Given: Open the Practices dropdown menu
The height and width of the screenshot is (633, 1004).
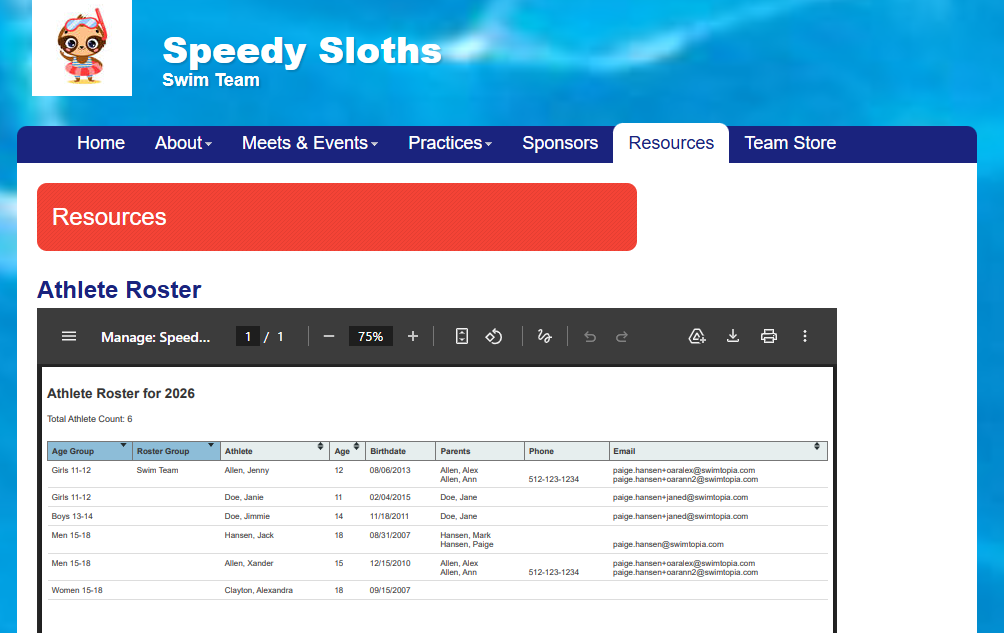Looking at the screenshot, I should (x=449, y=143).
